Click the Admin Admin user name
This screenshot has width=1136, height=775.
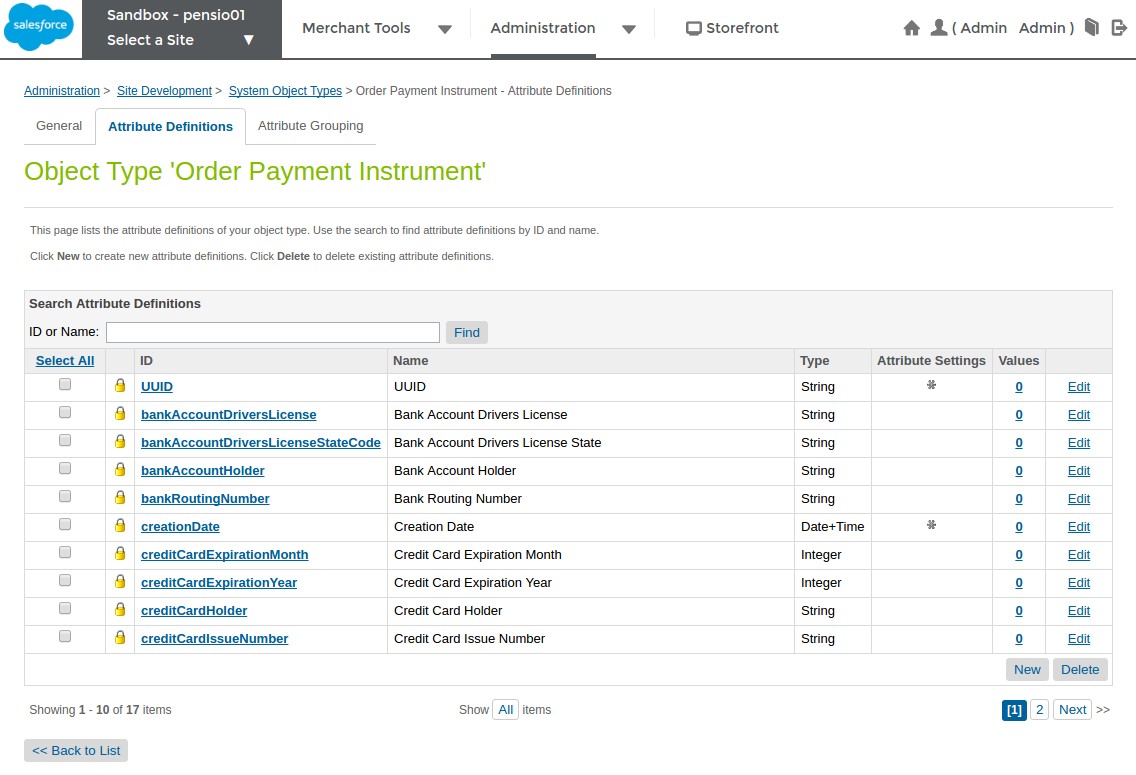click(x=1013, y=28)
